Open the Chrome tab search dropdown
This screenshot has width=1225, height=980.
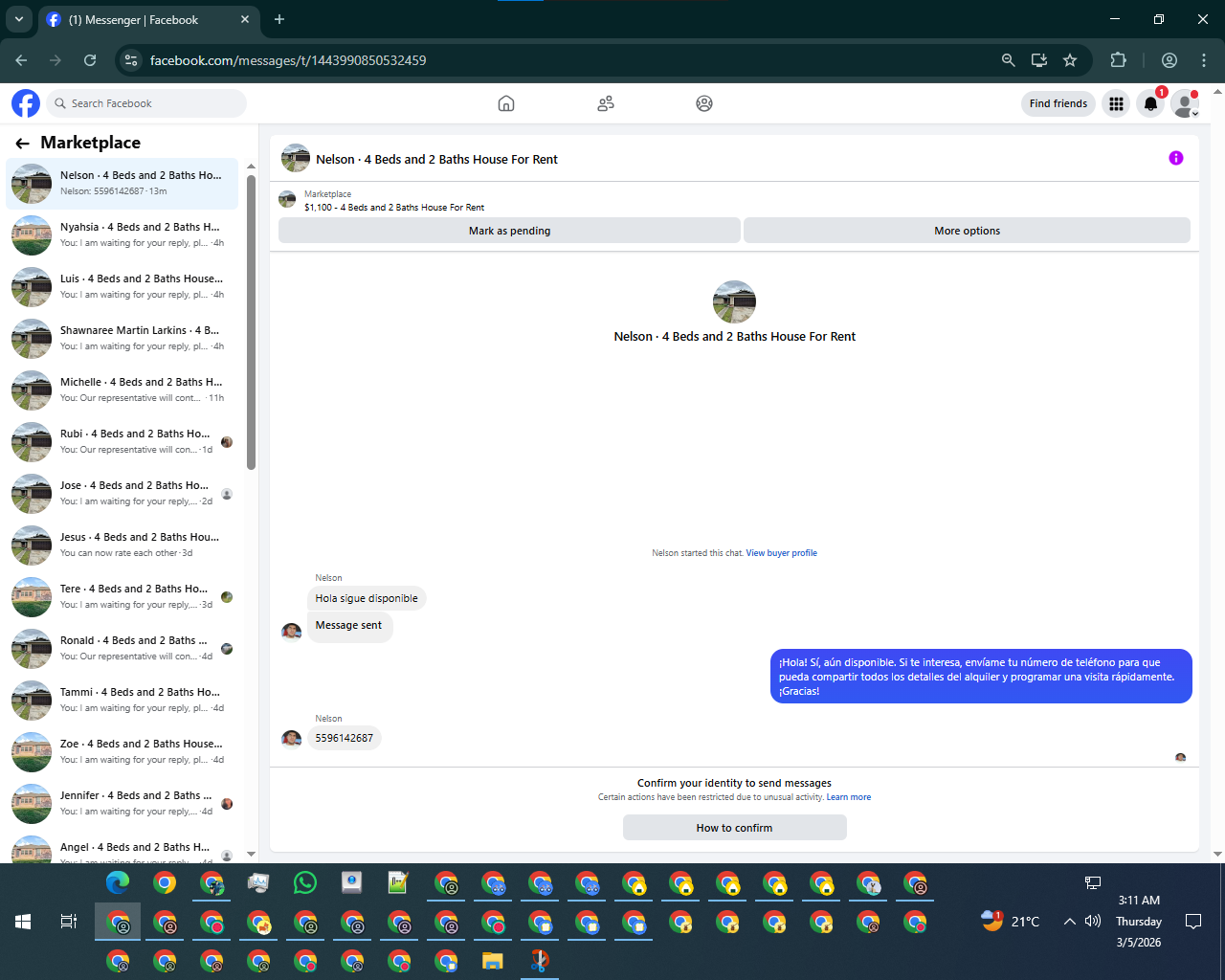[x=18, y=19]
